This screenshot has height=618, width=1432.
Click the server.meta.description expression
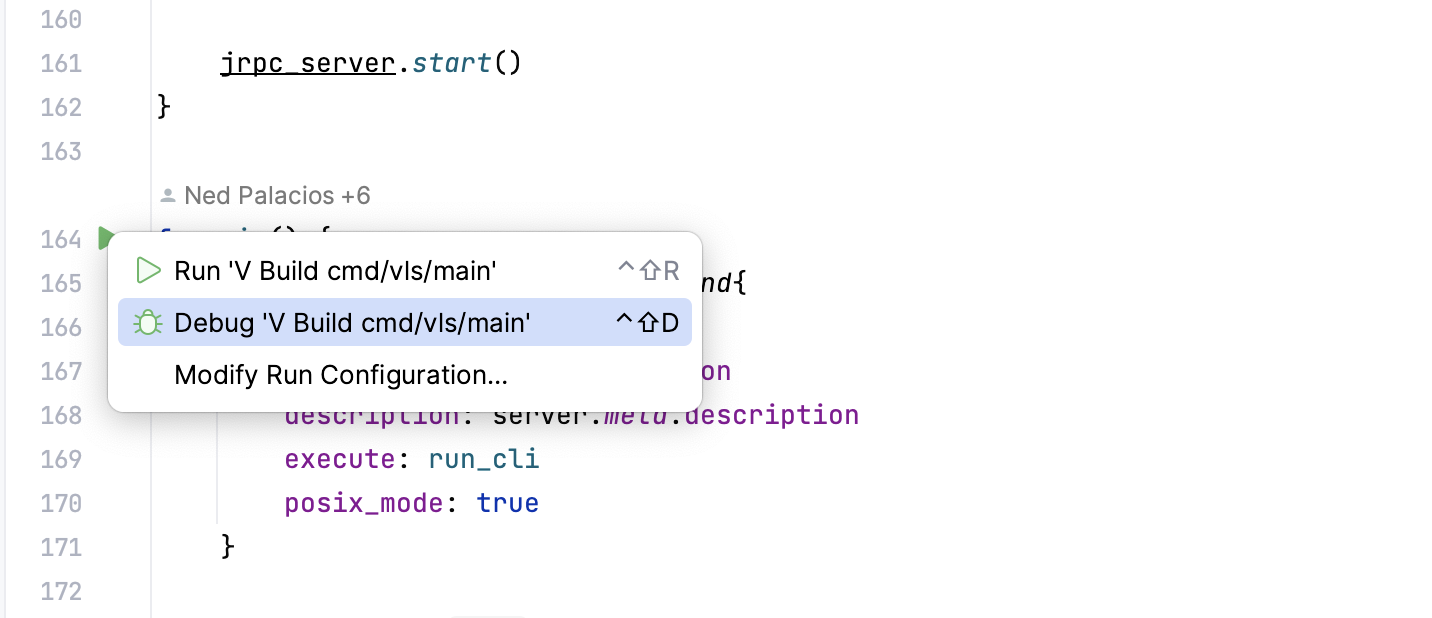[x=675, y=414]
